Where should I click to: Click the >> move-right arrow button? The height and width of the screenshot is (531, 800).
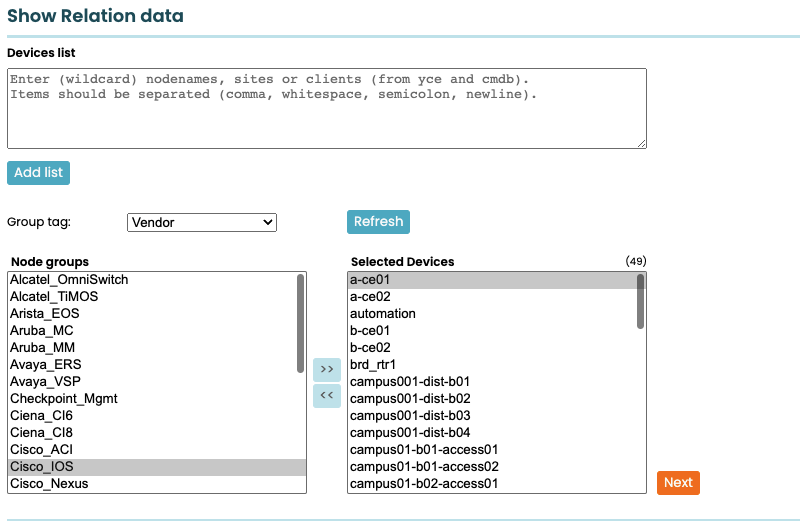tap(327, 369)
